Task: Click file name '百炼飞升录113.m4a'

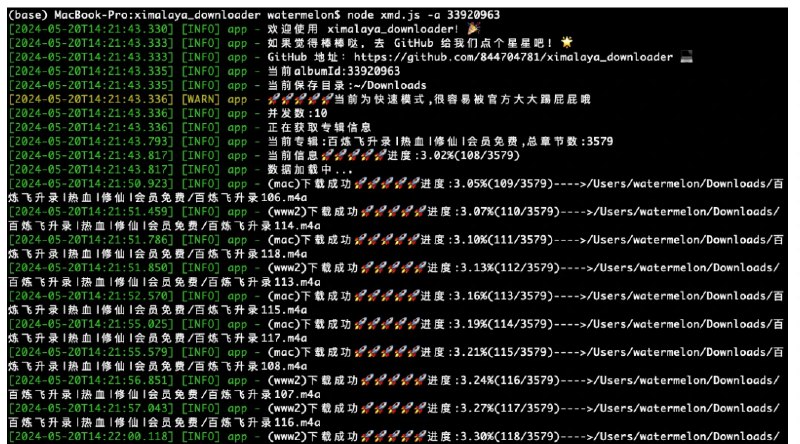Action: (264, 282)
